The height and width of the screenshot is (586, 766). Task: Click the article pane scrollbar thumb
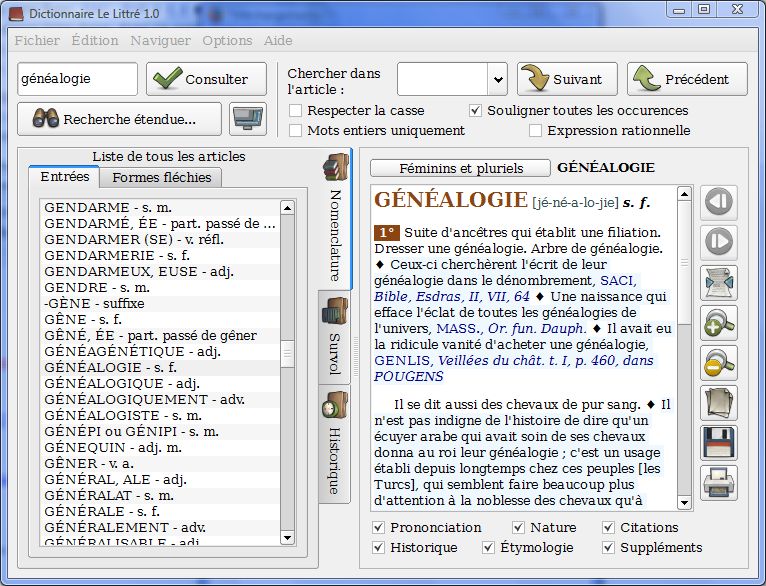coord(684,262)
